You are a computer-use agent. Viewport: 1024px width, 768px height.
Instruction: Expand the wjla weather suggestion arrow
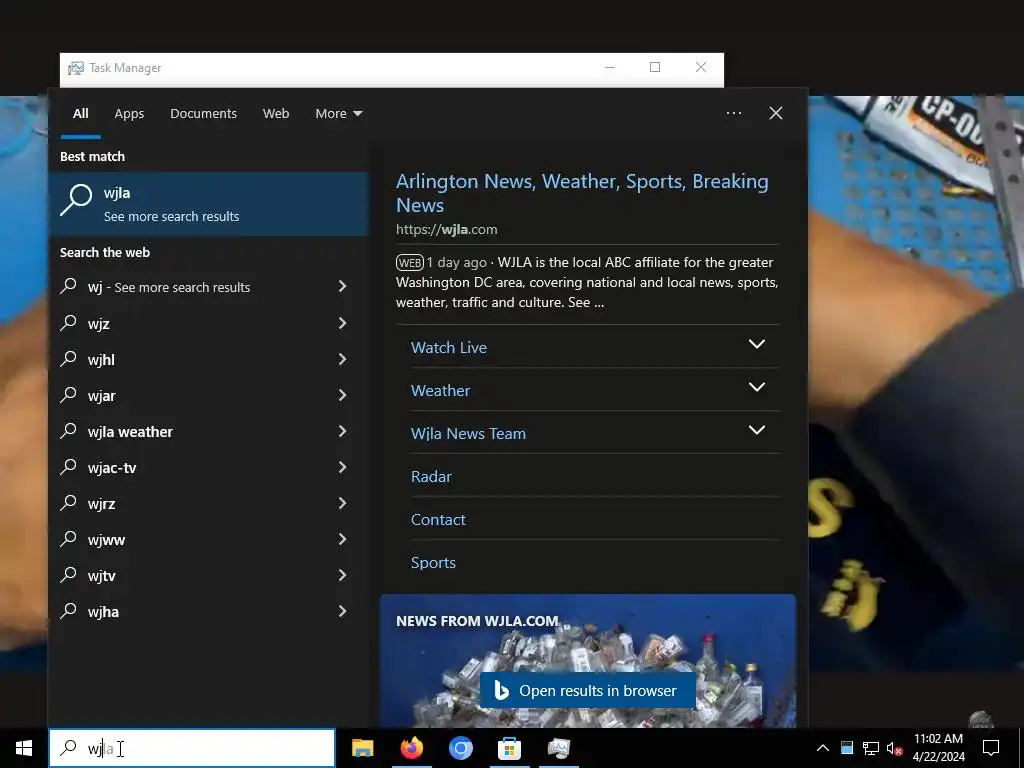[x=342, y=430]
